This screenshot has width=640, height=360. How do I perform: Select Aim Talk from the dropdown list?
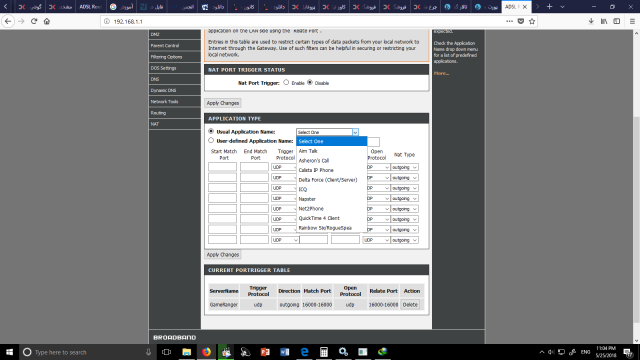click(331, 151)
